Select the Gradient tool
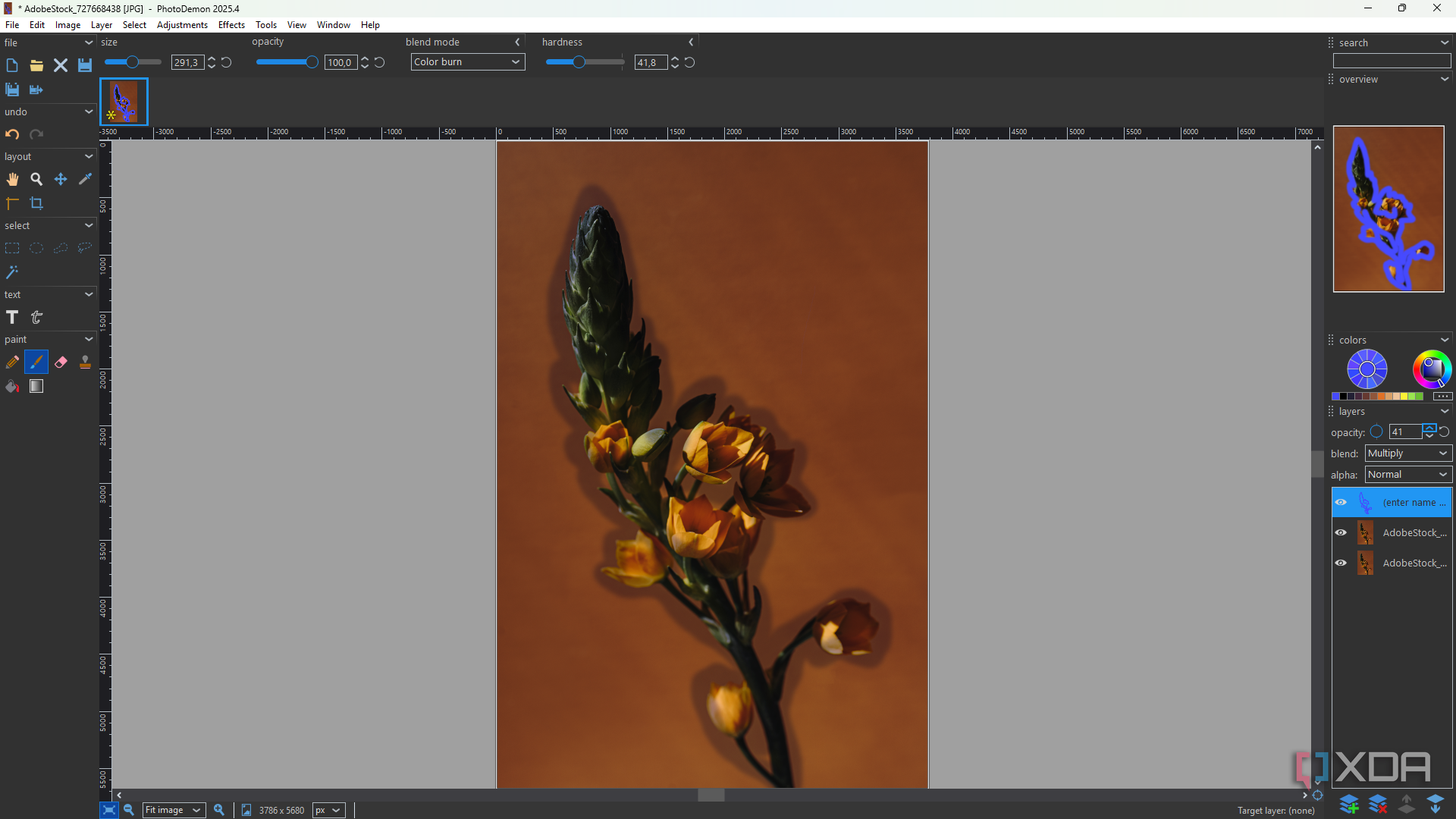This screenshot has height=819, width=1456. click(x=36, y=387)
